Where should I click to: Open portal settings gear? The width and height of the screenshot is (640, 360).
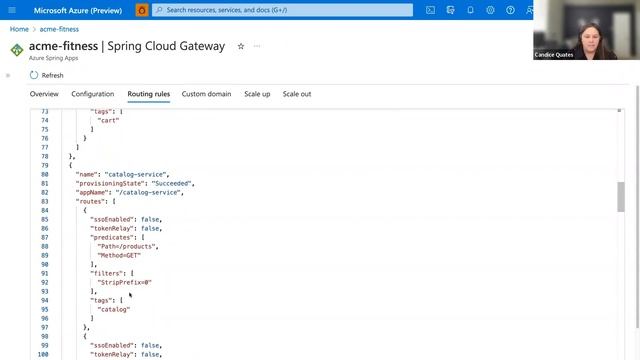tap(490, 10)
